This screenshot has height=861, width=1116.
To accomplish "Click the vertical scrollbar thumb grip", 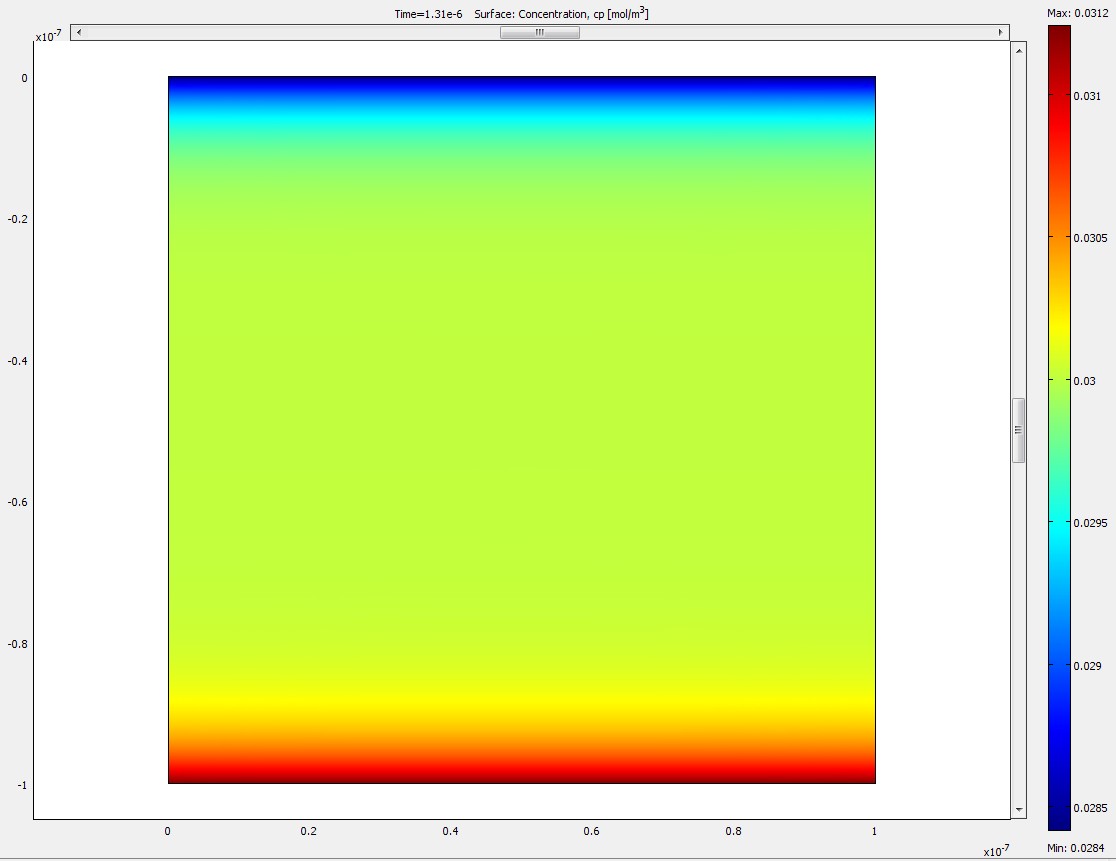I will [x=1019, y=430].
